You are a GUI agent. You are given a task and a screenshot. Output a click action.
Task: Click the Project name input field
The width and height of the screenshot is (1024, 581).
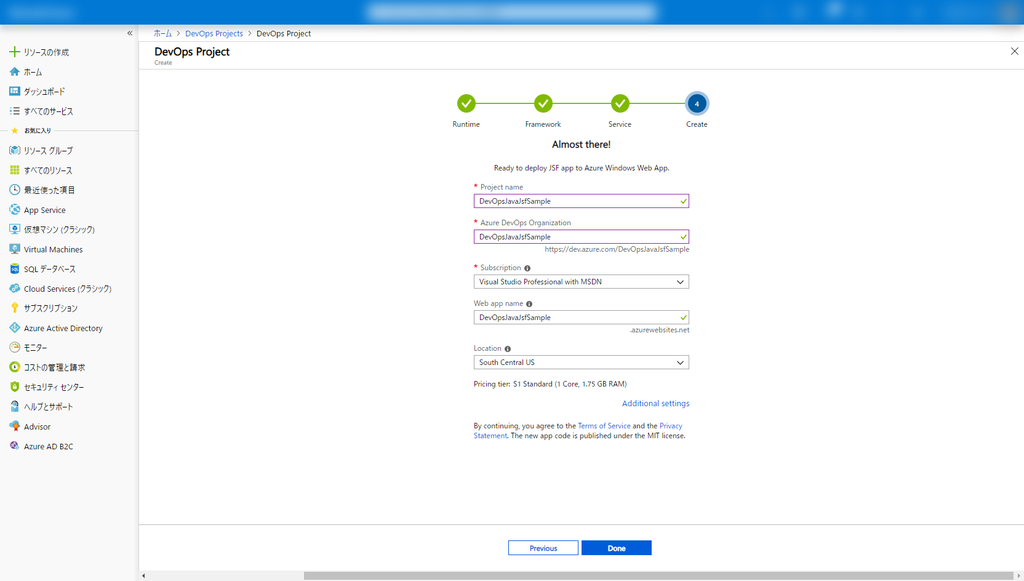[x=581, y=201]
